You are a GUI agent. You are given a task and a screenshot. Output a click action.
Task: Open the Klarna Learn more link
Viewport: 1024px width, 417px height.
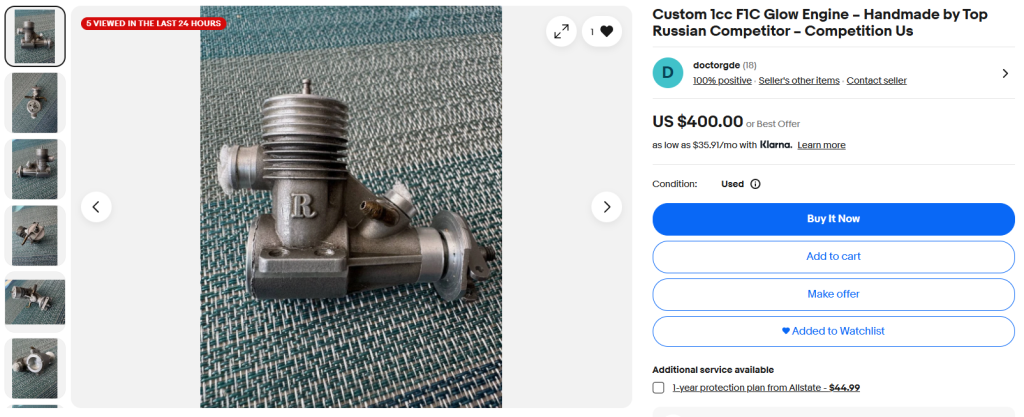pyautogui.click(x=821, y=145)
